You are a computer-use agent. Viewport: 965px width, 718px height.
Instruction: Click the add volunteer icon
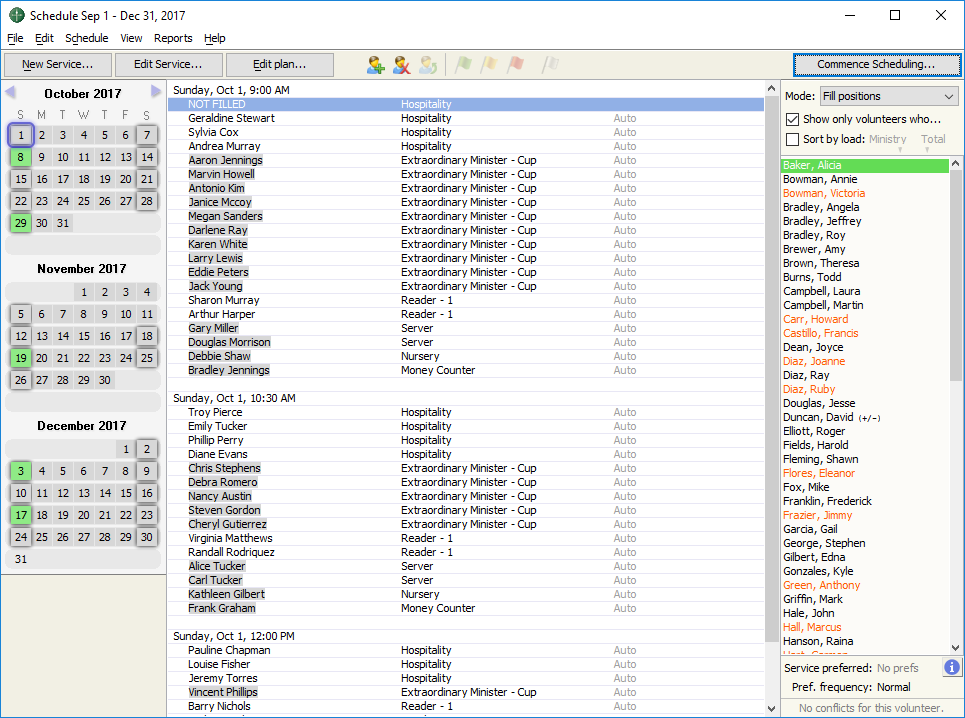click(x=376, y=65)
